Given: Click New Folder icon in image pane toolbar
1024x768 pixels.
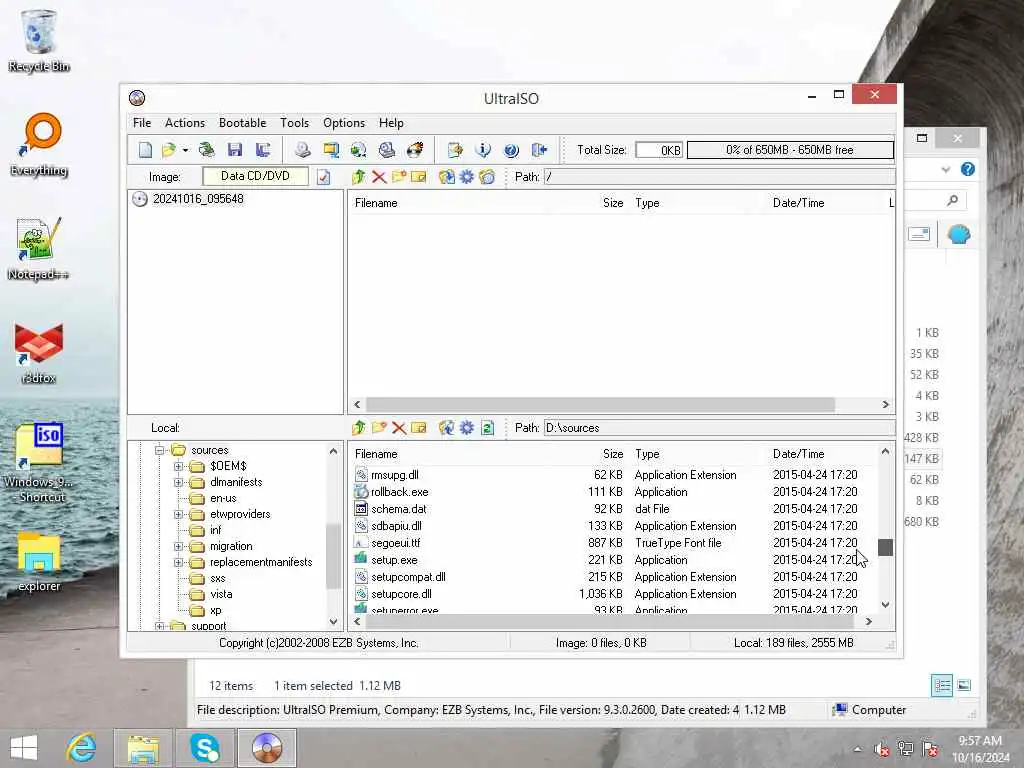Looking at the screenshot, I should click(399, 176).
